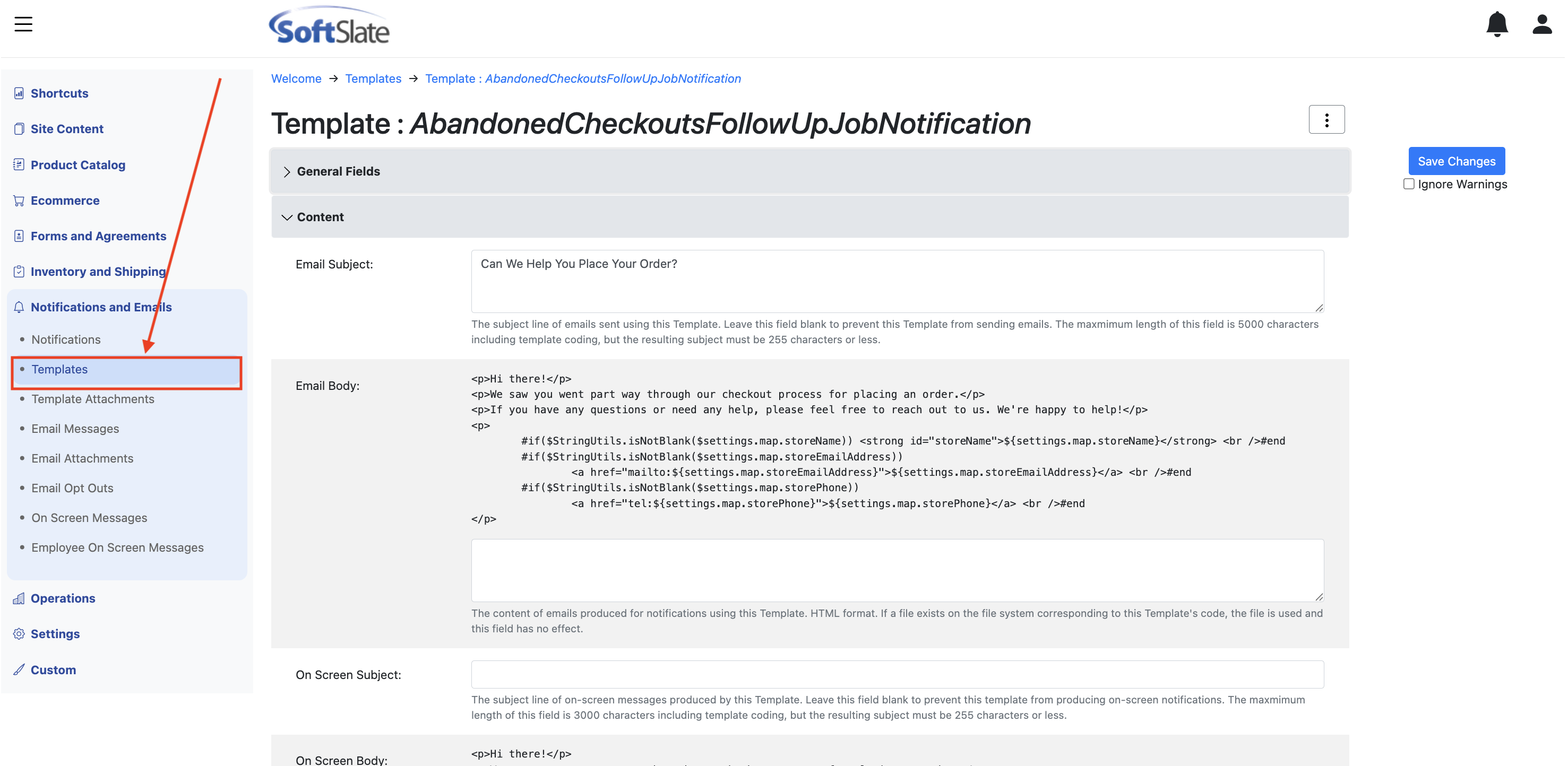
Task: Click into the Email Subject field
Action: [897, 281]
